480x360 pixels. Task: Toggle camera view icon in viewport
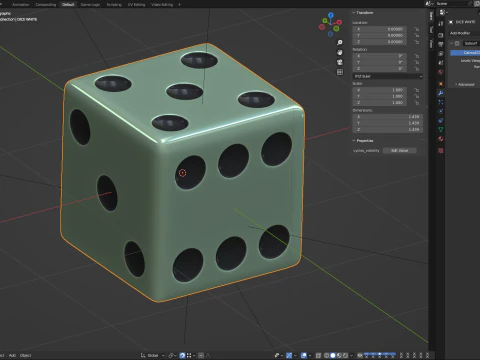[x=340, y=62]
